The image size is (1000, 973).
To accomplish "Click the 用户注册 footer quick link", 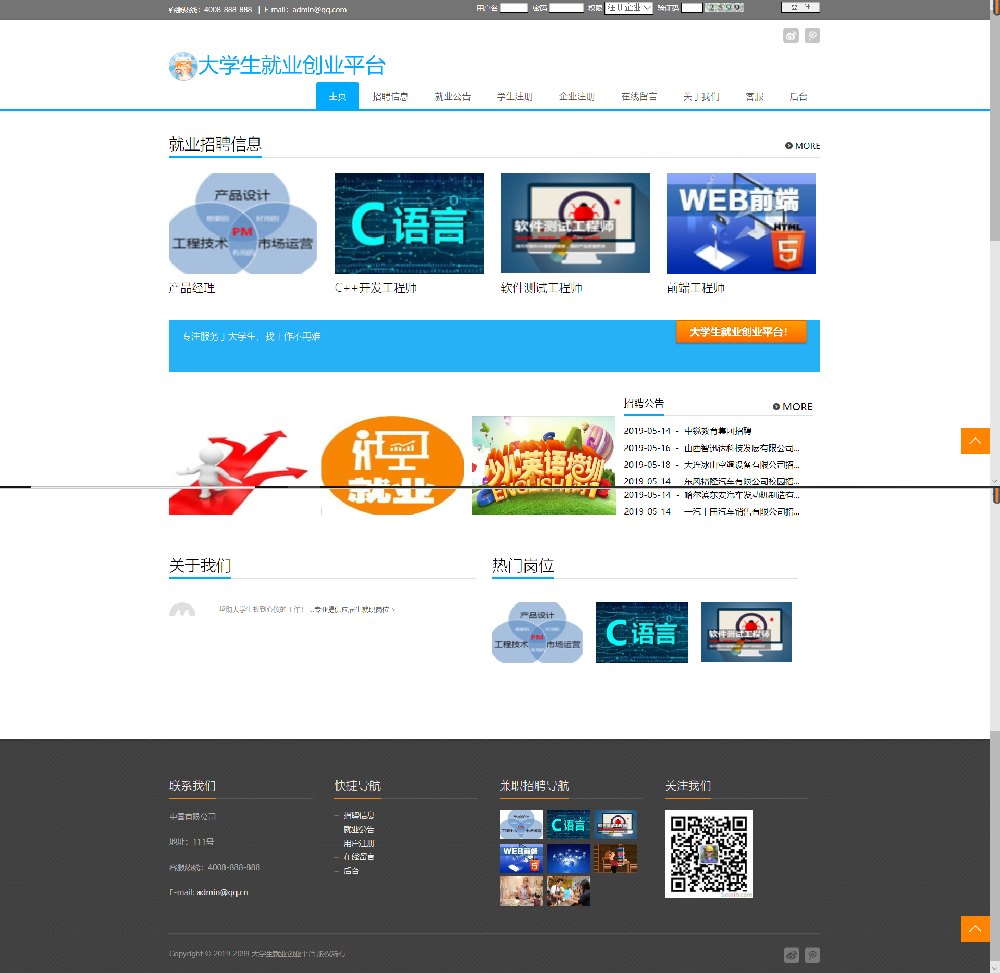I will point(359,844).
